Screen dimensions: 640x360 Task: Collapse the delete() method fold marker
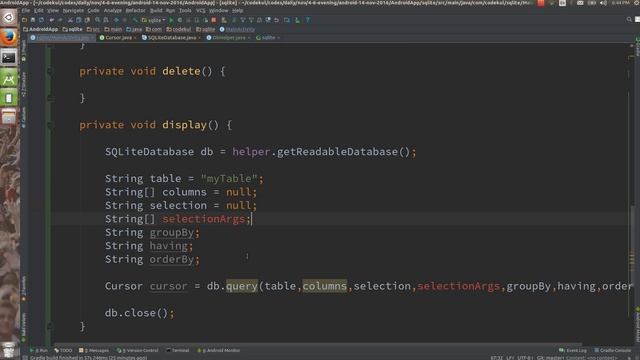click(50, 71)
